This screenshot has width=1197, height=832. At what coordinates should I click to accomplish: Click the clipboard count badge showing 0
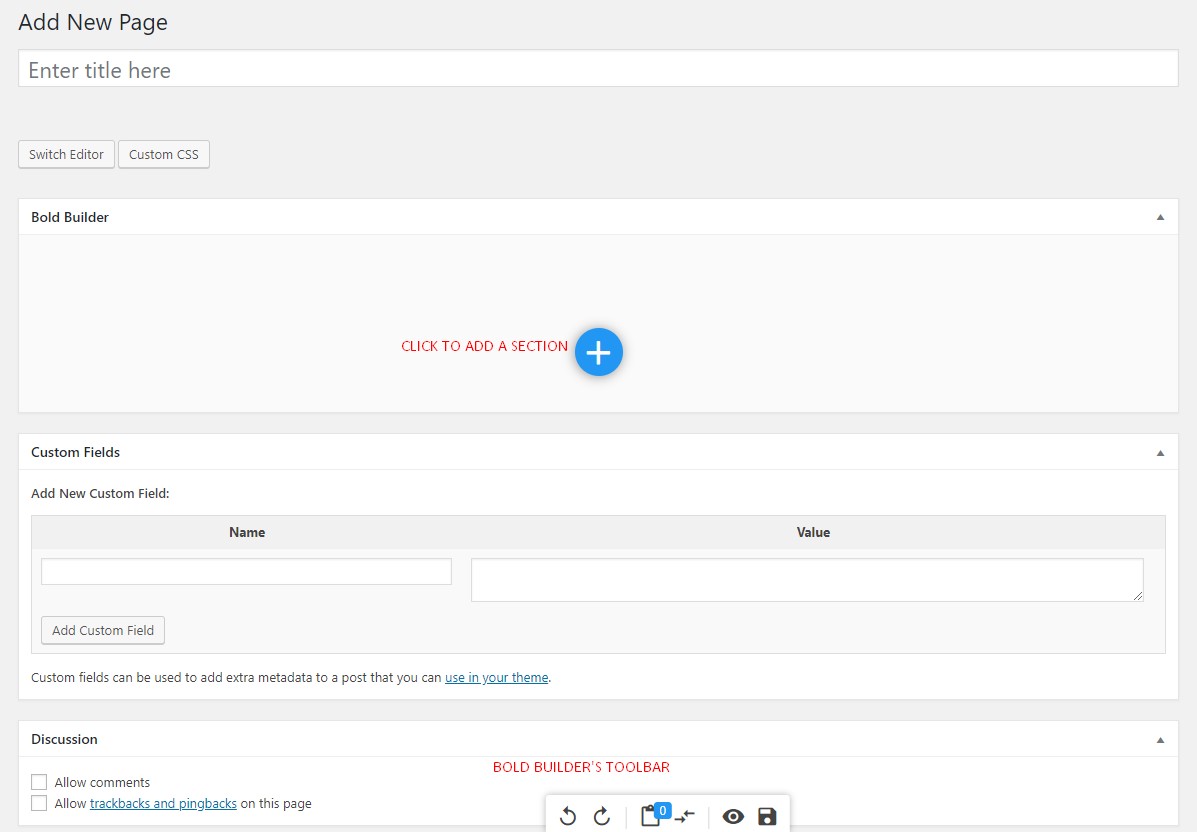point(663,811)
